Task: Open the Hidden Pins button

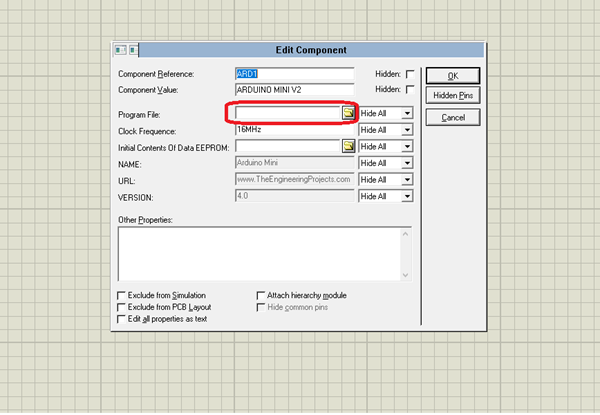Action: [x=452, y=95]
